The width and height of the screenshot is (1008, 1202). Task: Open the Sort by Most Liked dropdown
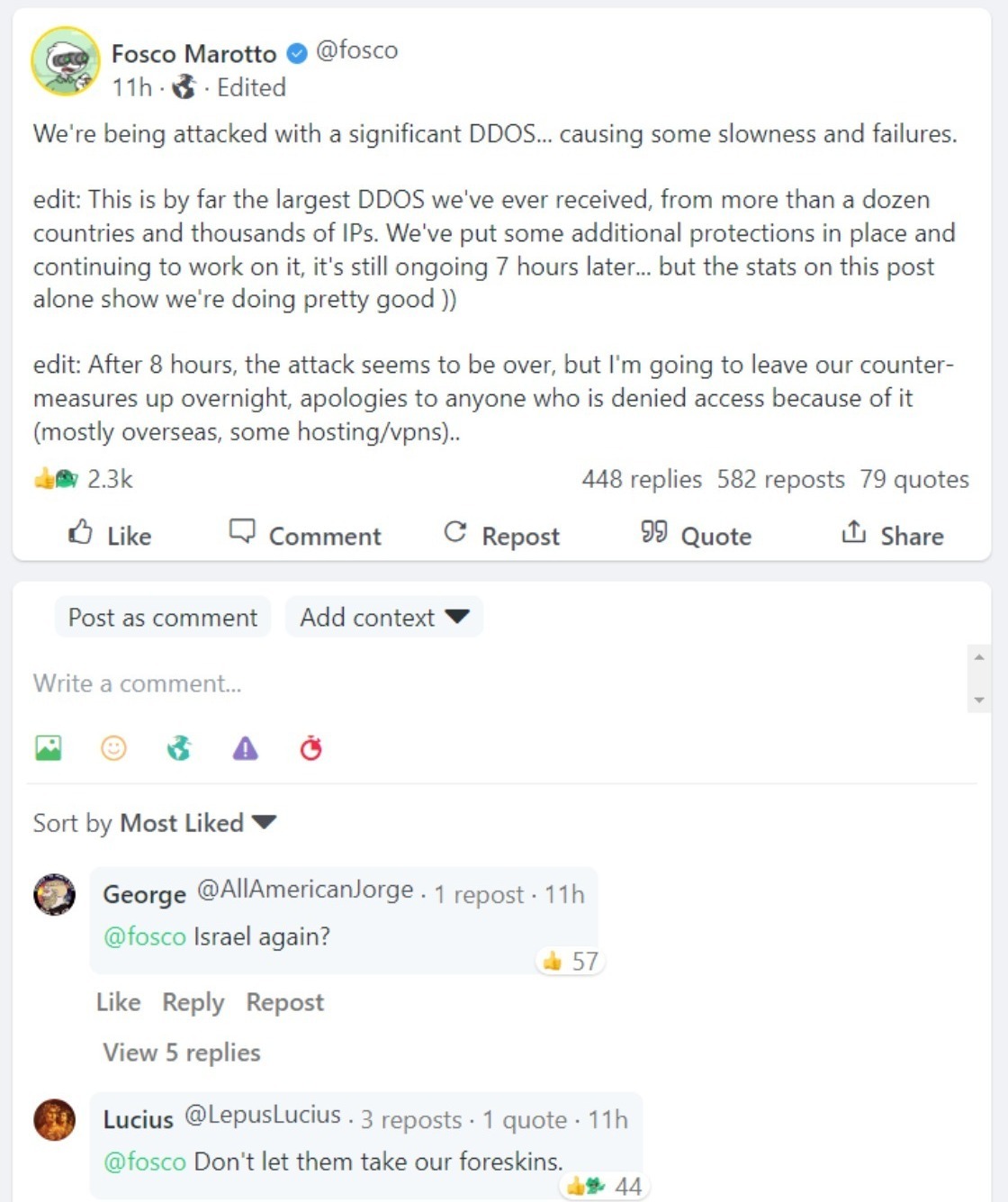coord(196,822)
